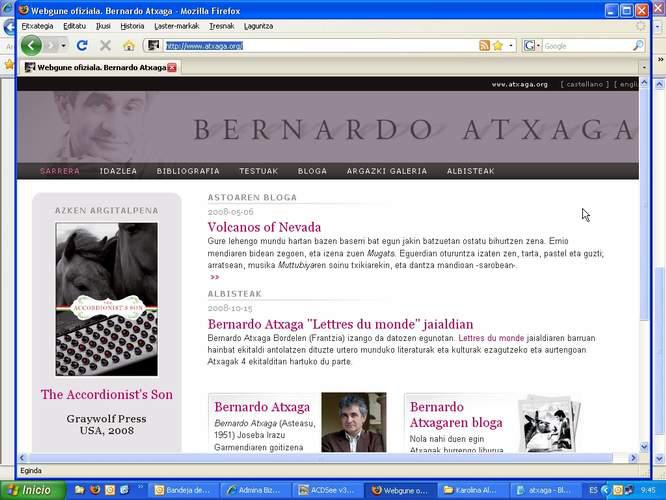Open the IDAZLEA section
Viewport: 666px width, 500px height.
pyautogui.click(x=118, y=171)
